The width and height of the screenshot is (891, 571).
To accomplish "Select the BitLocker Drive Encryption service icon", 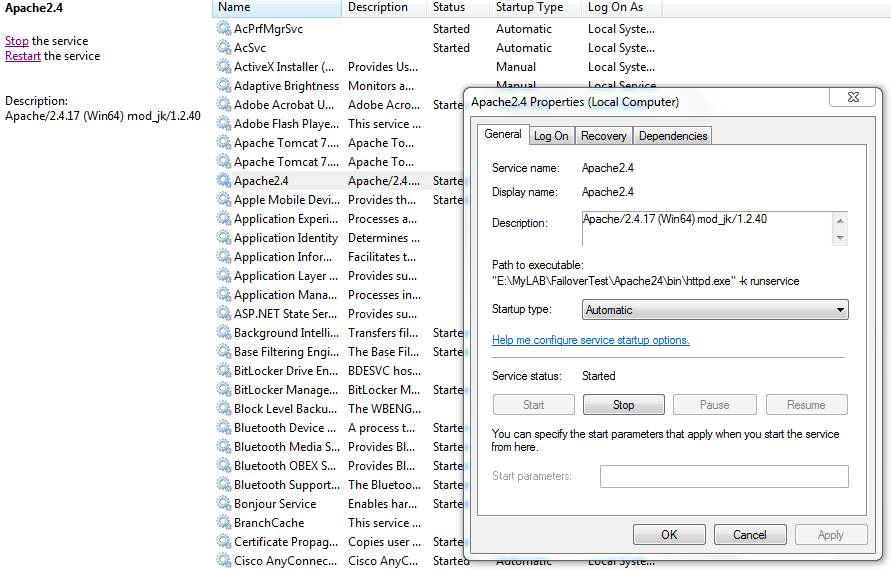I will click(x=223, y=370).
